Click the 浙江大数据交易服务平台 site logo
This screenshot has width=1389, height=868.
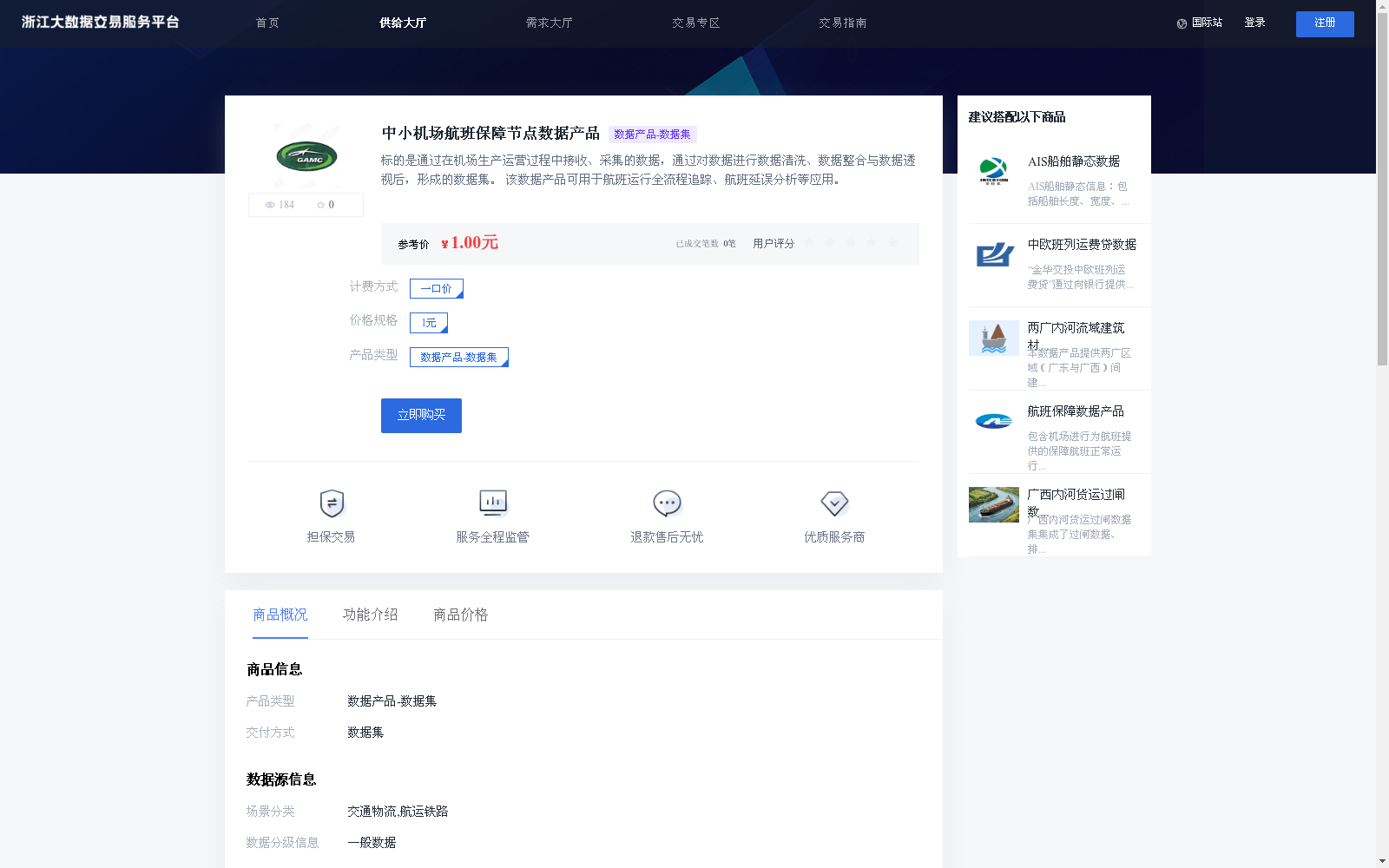coord(101,23)
